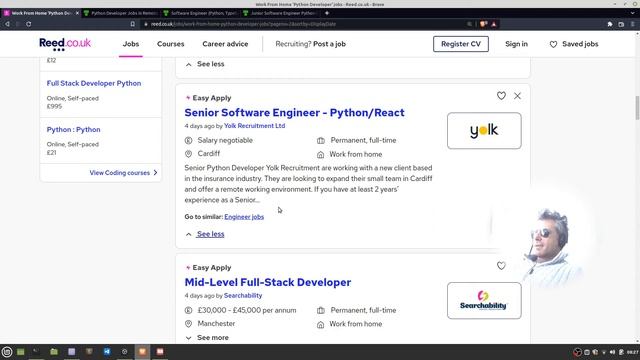The image size is (640, 360).
Task: Open the Courses navigation item
Action: tap(171, 44)
